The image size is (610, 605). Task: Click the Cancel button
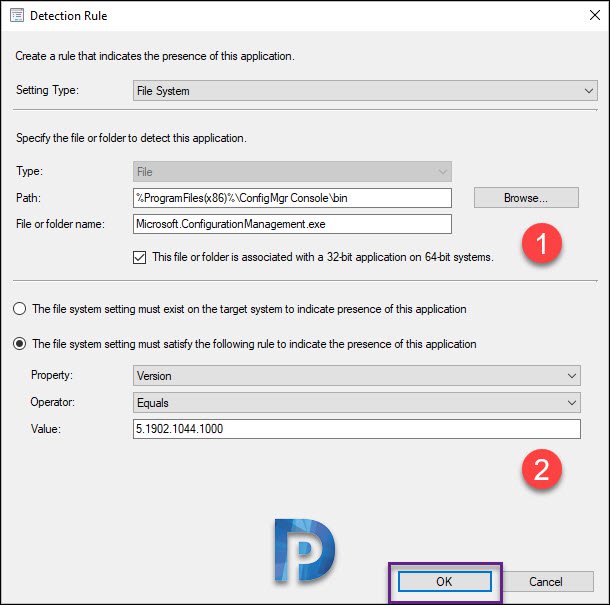[x=546, y=582]
